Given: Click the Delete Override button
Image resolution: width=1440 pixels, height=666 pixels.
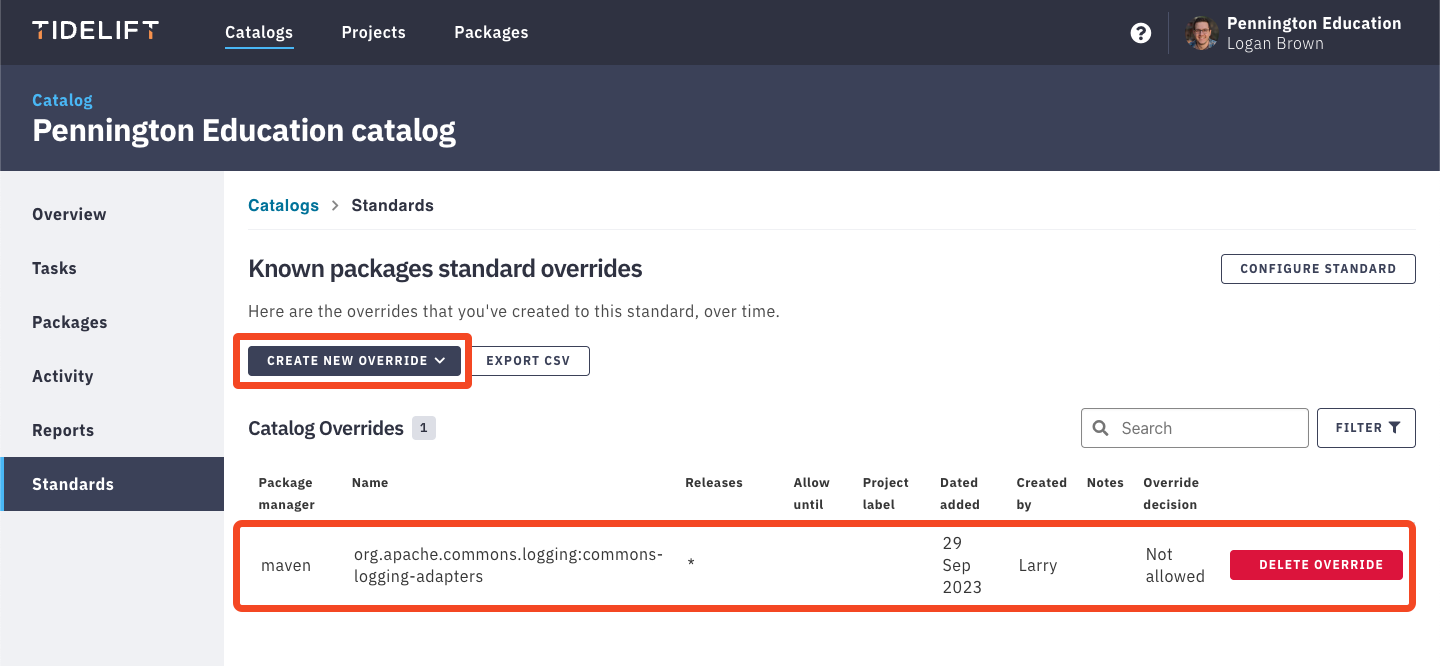Looking at the screenshot, I should (1316, 565).
